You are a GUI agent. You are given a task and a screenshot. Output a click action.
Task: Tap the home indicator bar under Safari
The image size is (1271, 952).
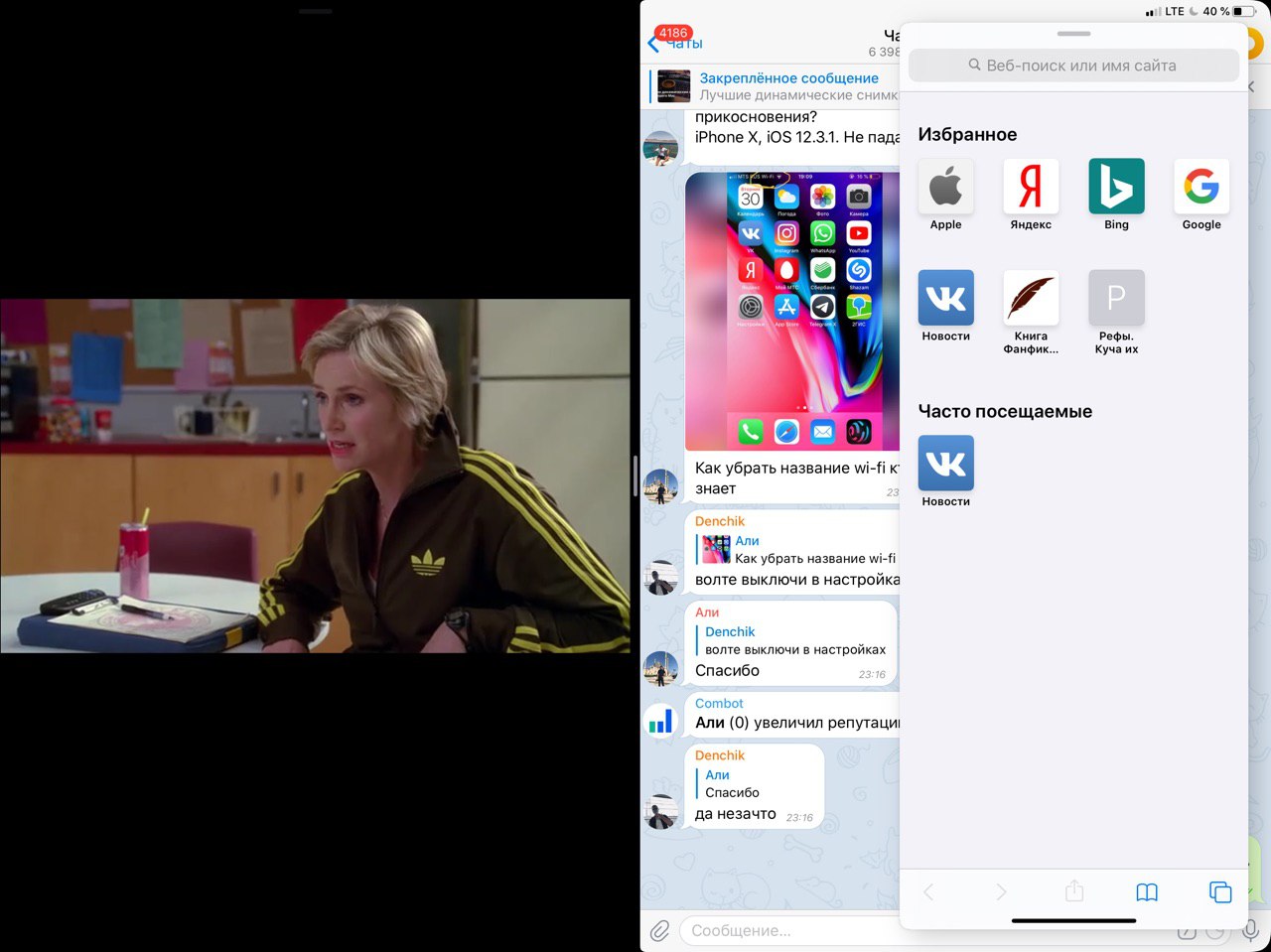pyautogui.click(x=1073, y=921)
